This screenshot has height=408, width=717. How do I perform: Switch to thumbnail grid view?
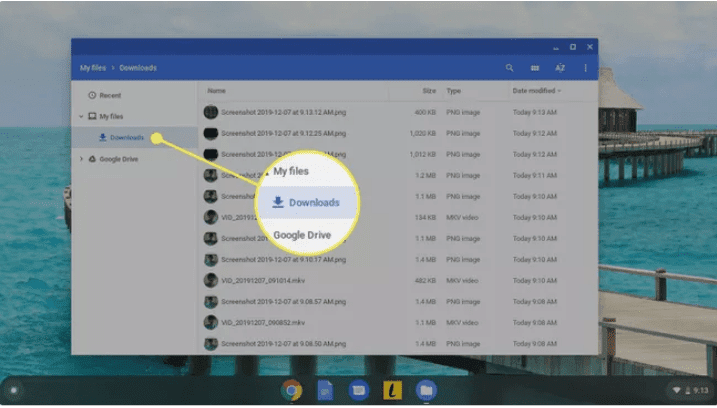point(535,68)
